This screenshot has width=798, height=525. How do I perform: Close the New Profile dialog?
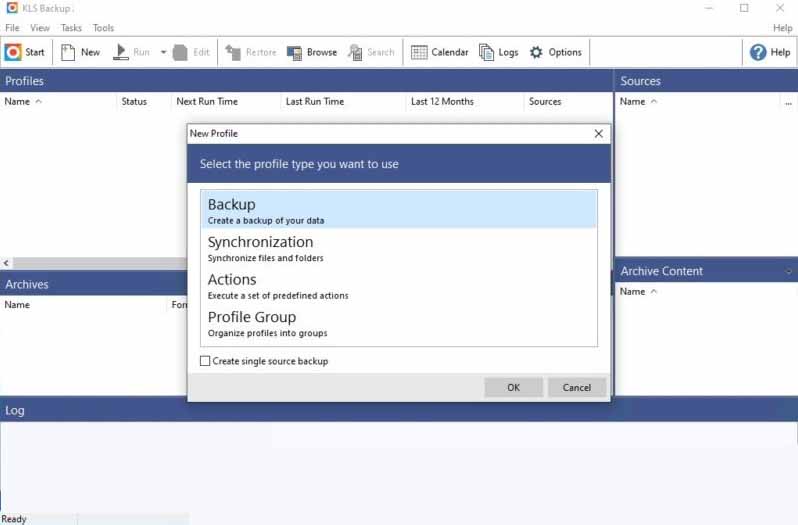point(598,133)
